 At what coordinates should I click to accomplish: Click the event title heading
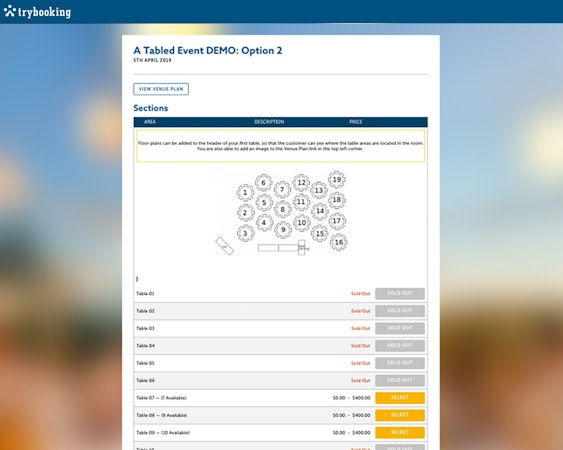(208, 51)
